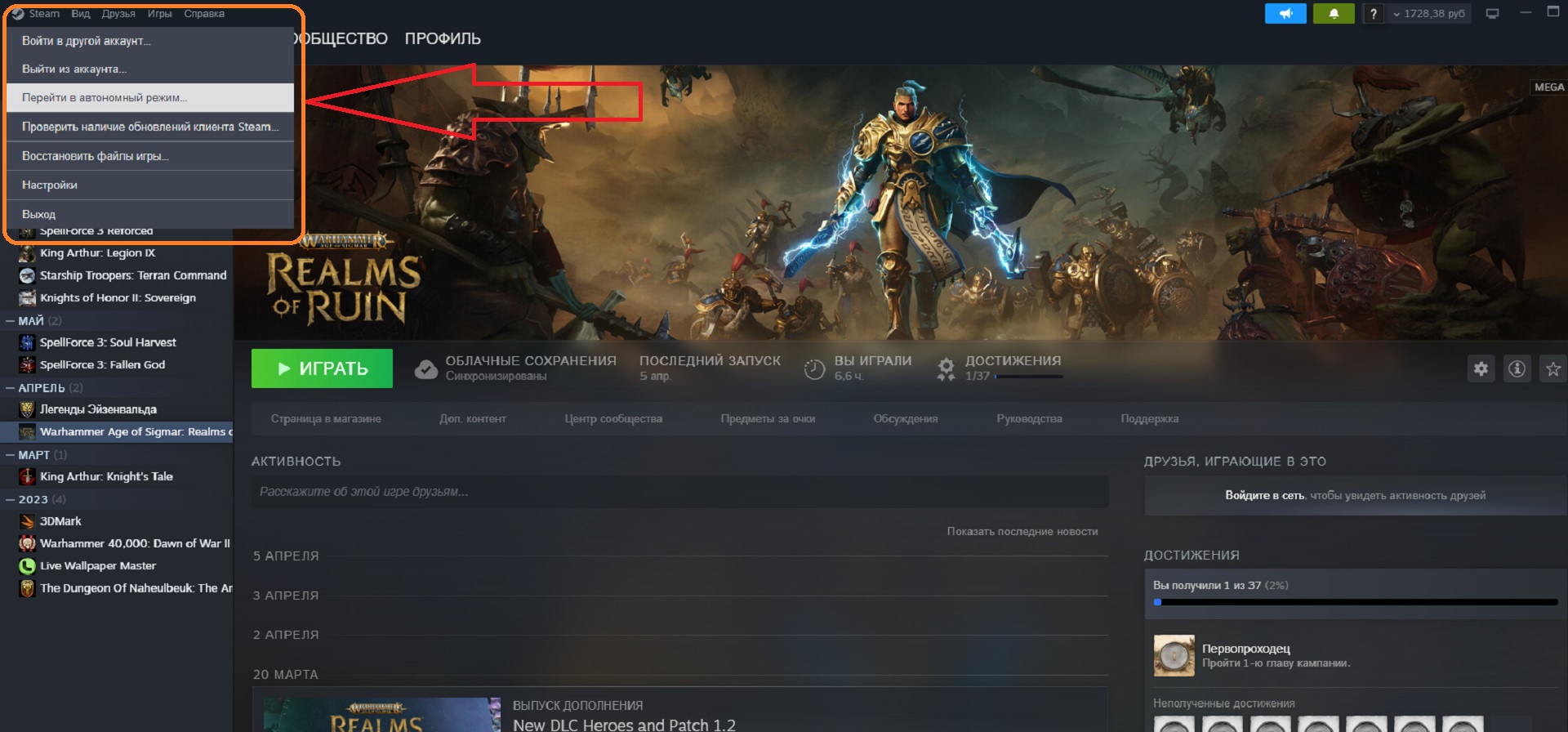Click the achievements gear-star icon

(x=946, y=369)
